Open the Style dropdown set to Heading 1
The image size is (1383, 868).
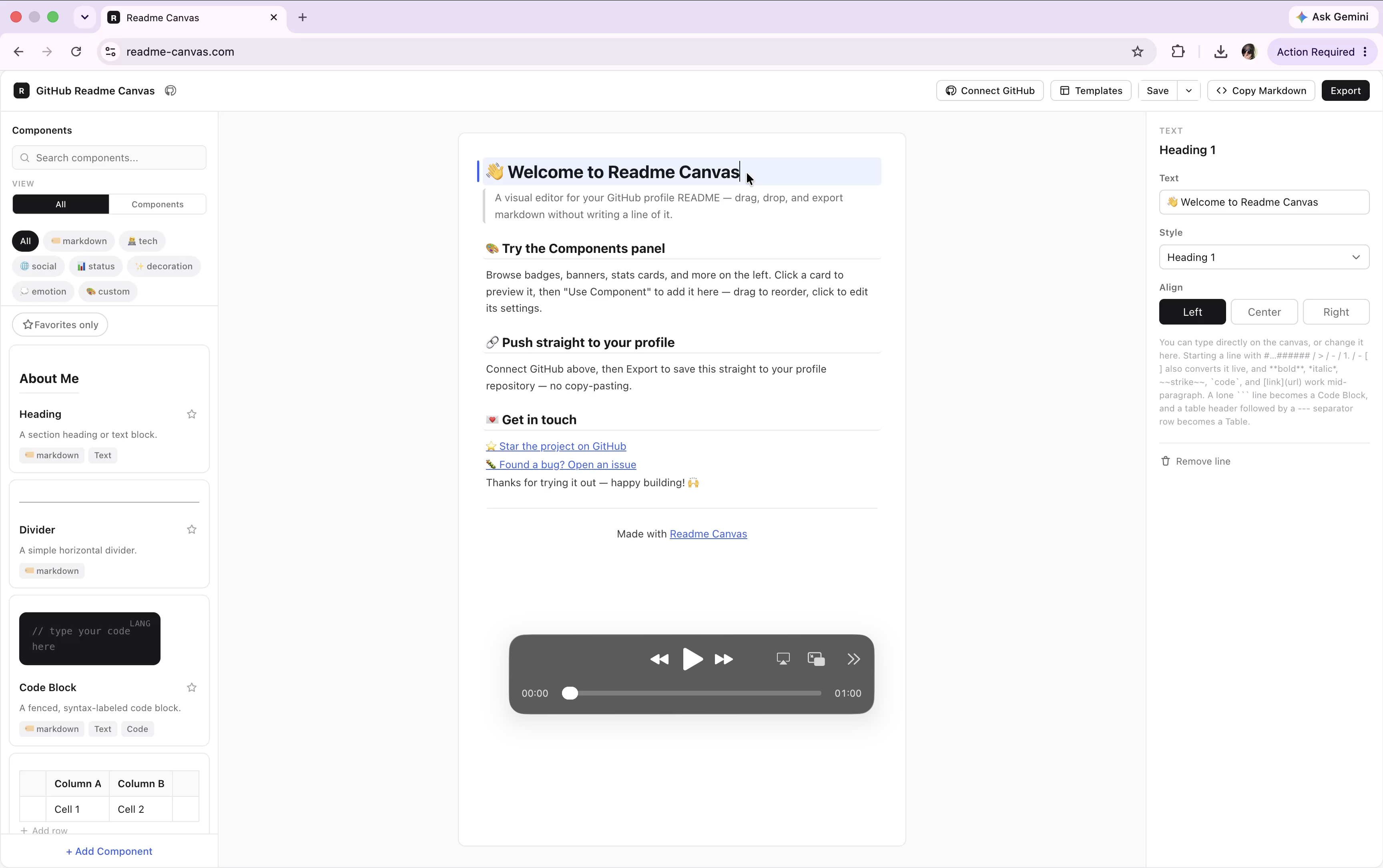pyautogui.click(x=1264, y=257)
